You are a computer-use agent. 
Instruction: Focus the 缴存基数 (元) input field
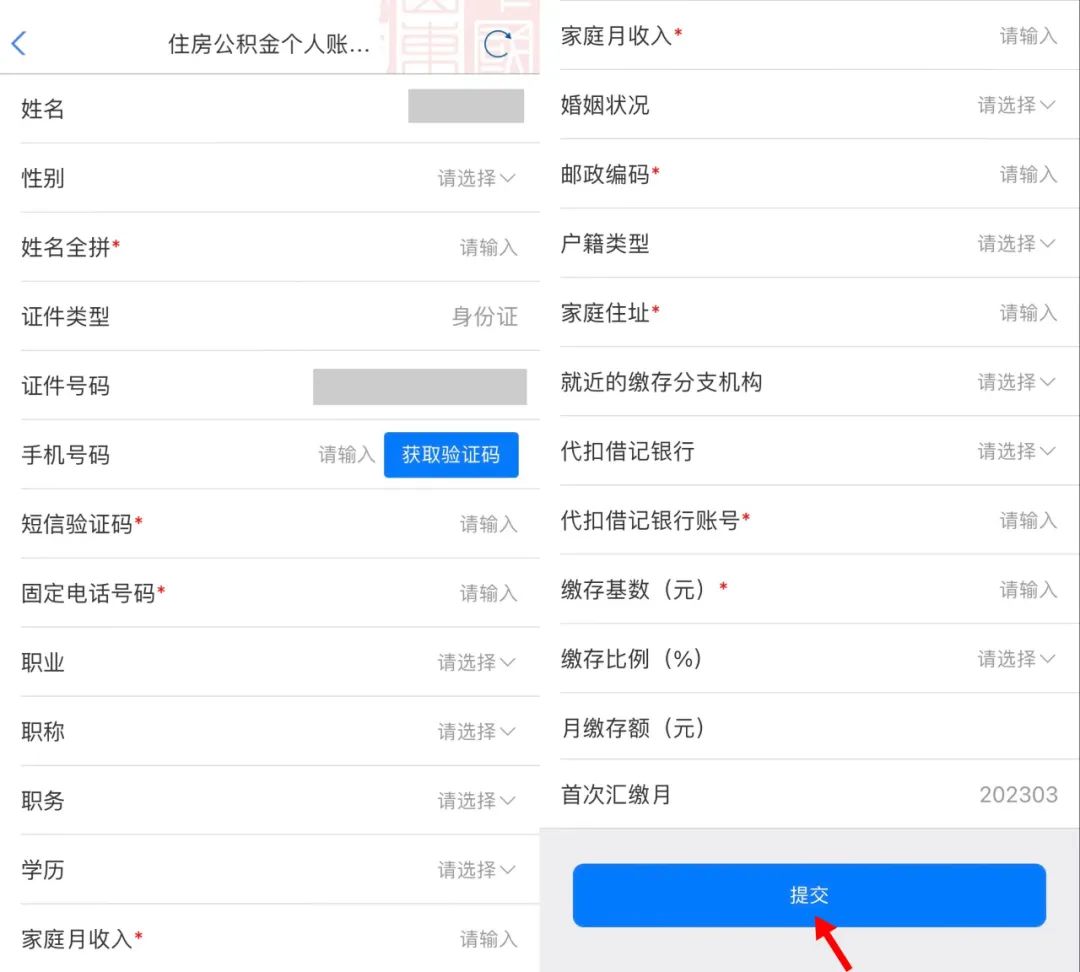pos(1028,589)
